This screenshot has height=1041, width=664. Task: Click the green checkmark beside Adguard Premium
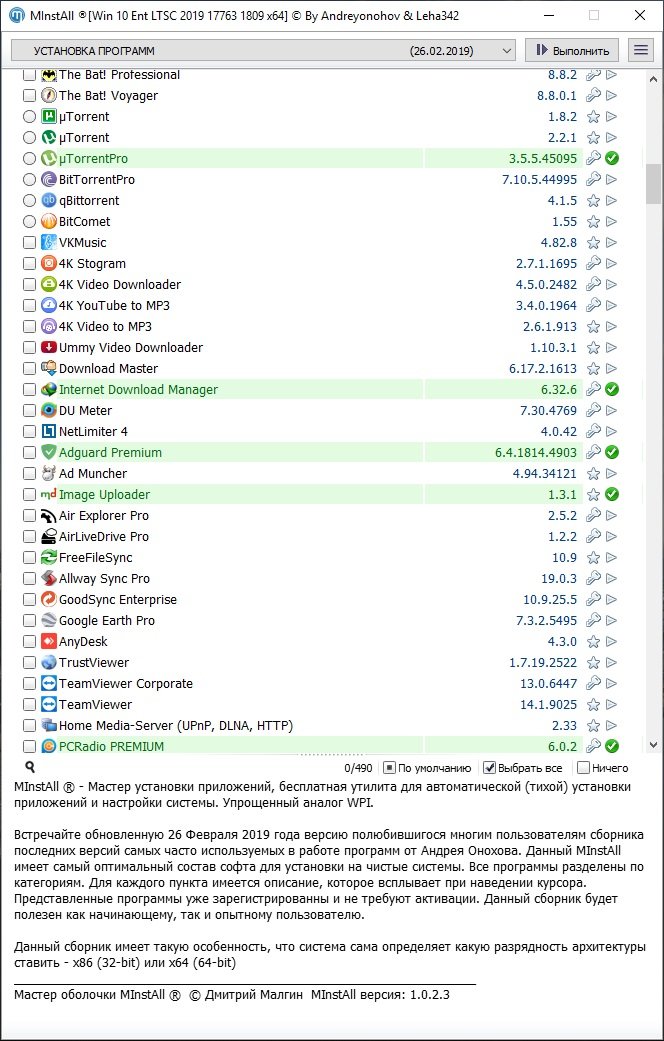[612, 452]
